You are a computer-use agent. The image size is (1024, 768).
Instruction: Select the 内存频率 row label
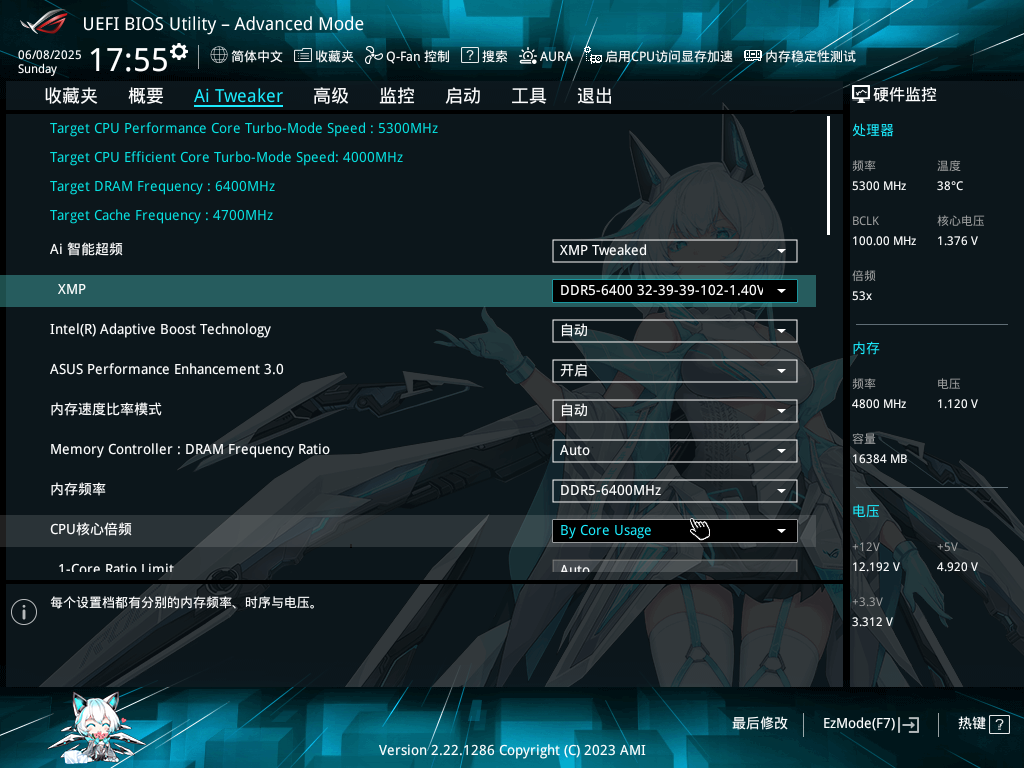[78, 489]
